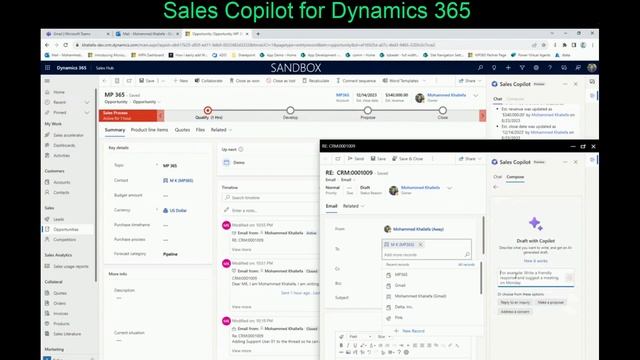
Task: Open Accounts in sidebar
Action: (62, 182)
